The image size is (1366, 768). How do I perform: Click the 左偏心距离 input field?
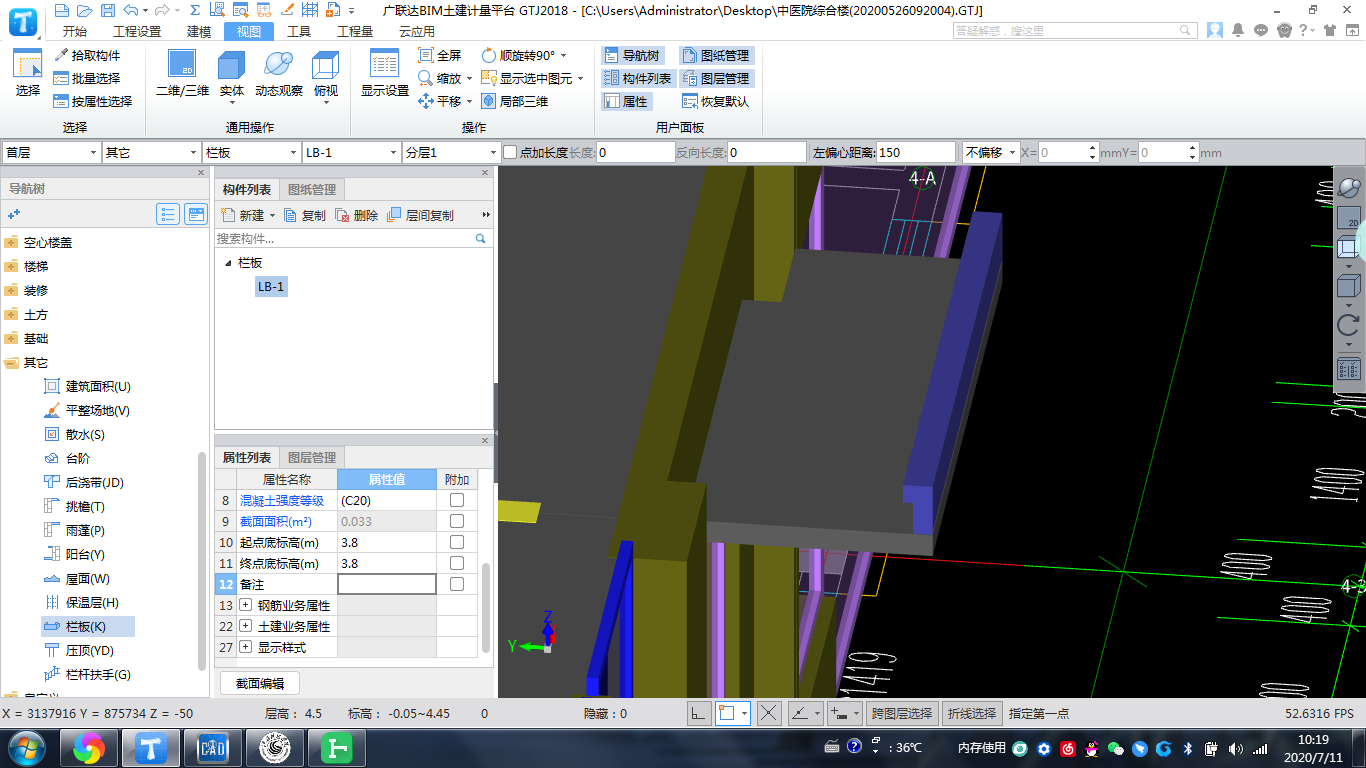(x=915, y=153)
